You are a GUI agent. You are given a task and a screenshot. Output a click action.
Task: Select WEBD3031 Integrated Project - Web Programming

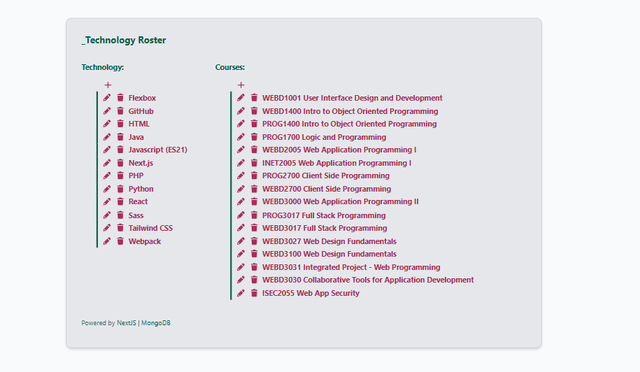[351, 267]
